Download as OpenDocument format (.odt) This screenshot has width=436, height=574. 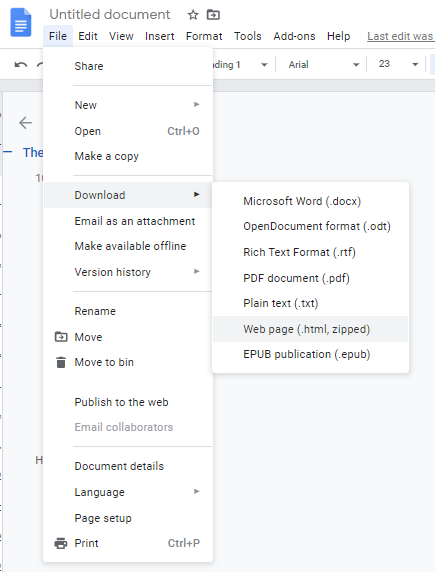pyautogui.click(x=310, y=227)
